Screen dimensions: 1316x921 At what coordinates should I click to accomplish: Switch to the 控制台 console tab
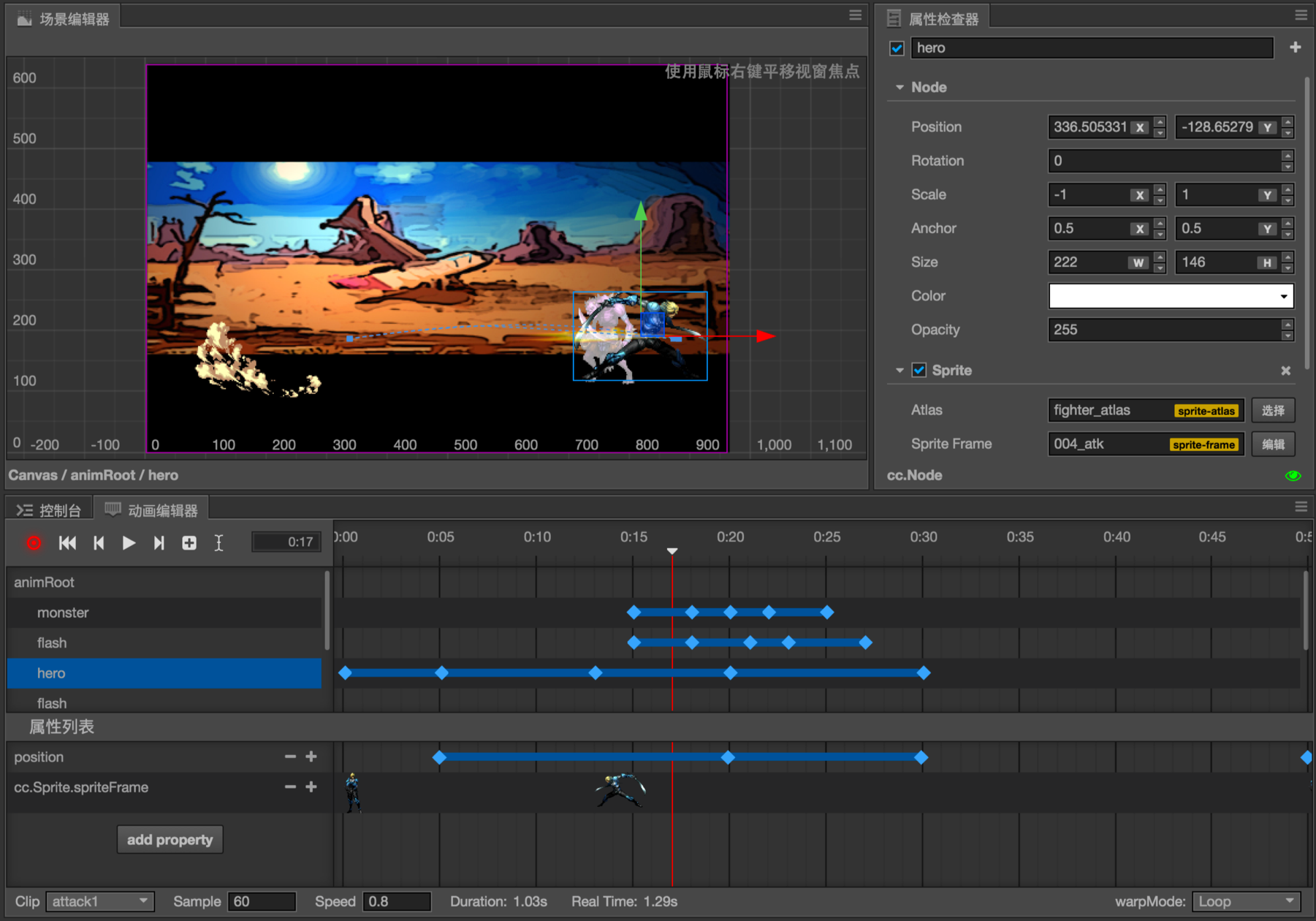tap(49, 510)
